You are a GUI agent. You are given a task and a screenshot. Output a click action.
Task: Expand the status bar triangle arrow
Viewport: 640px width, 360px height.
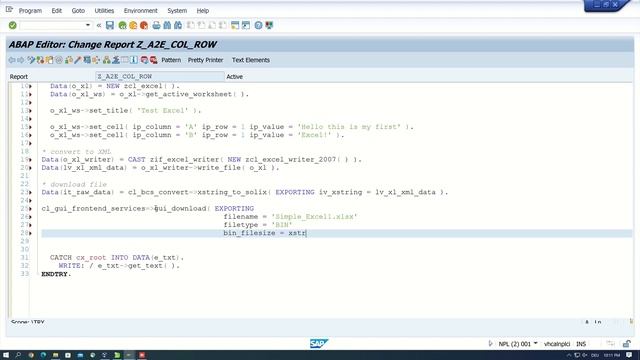[x=490, y=344]
